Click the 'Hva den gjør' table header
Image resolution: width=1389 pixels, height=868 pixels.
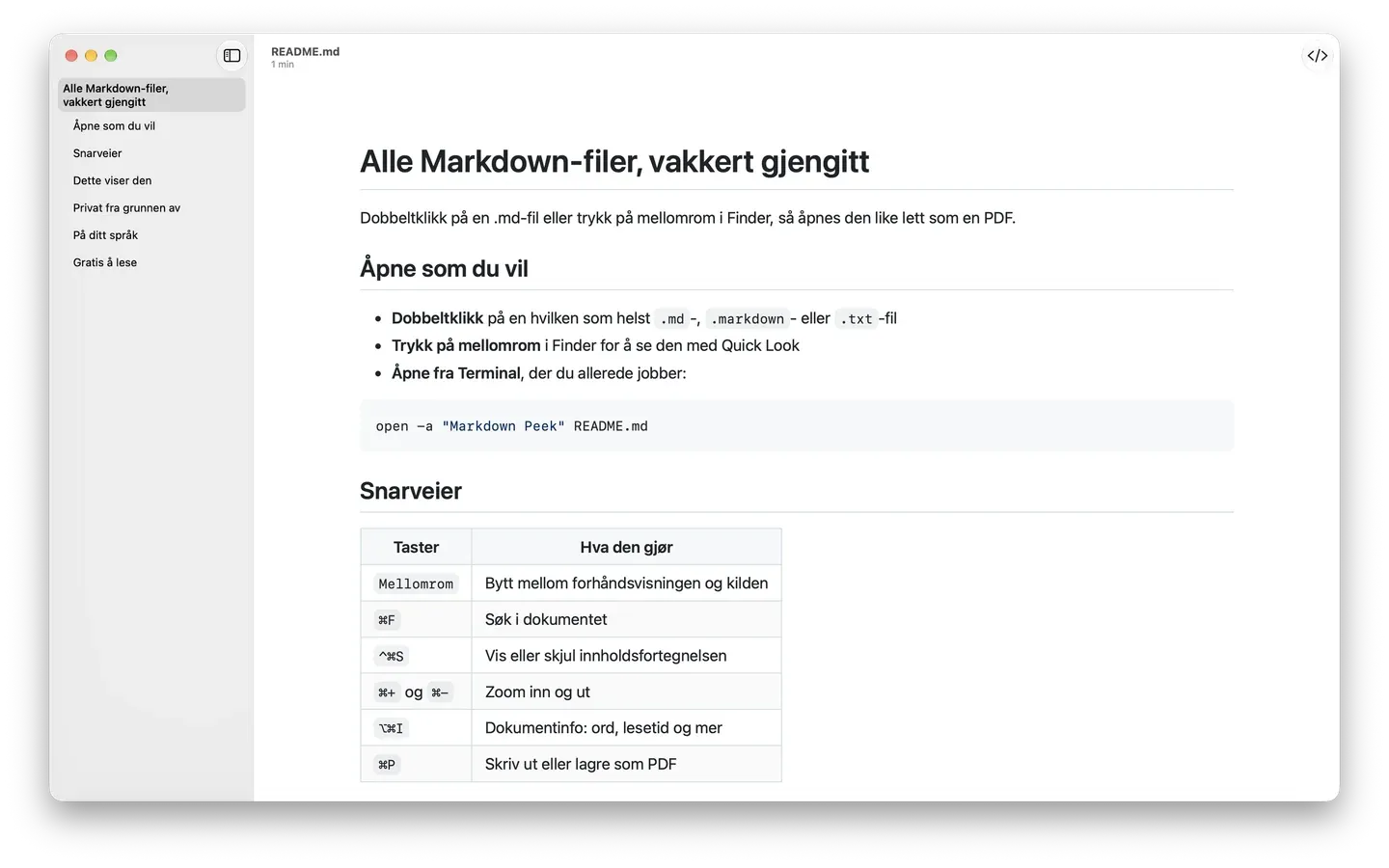point(626,547)
